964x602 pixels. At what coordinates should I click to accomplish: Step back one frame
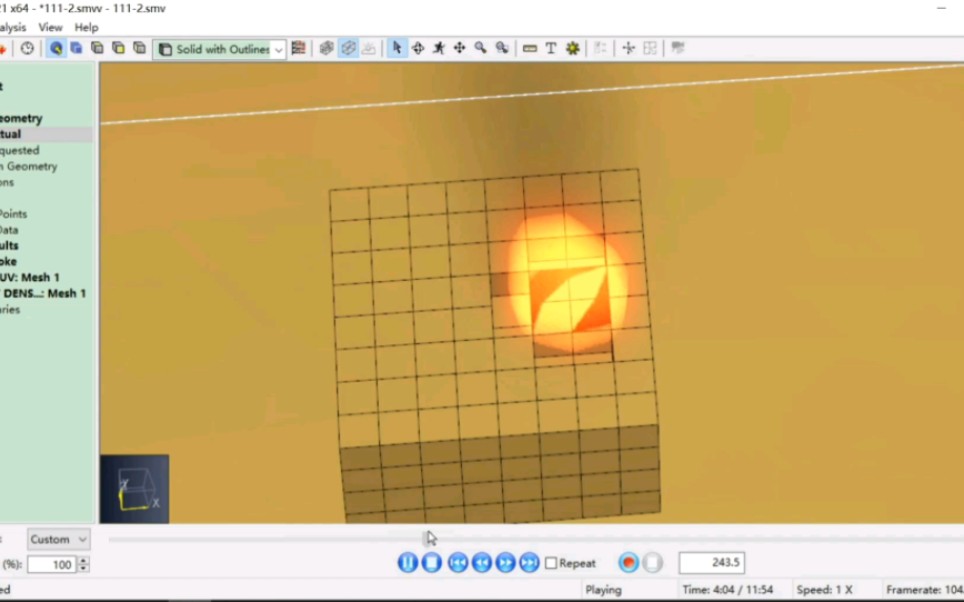pos(482,563)
